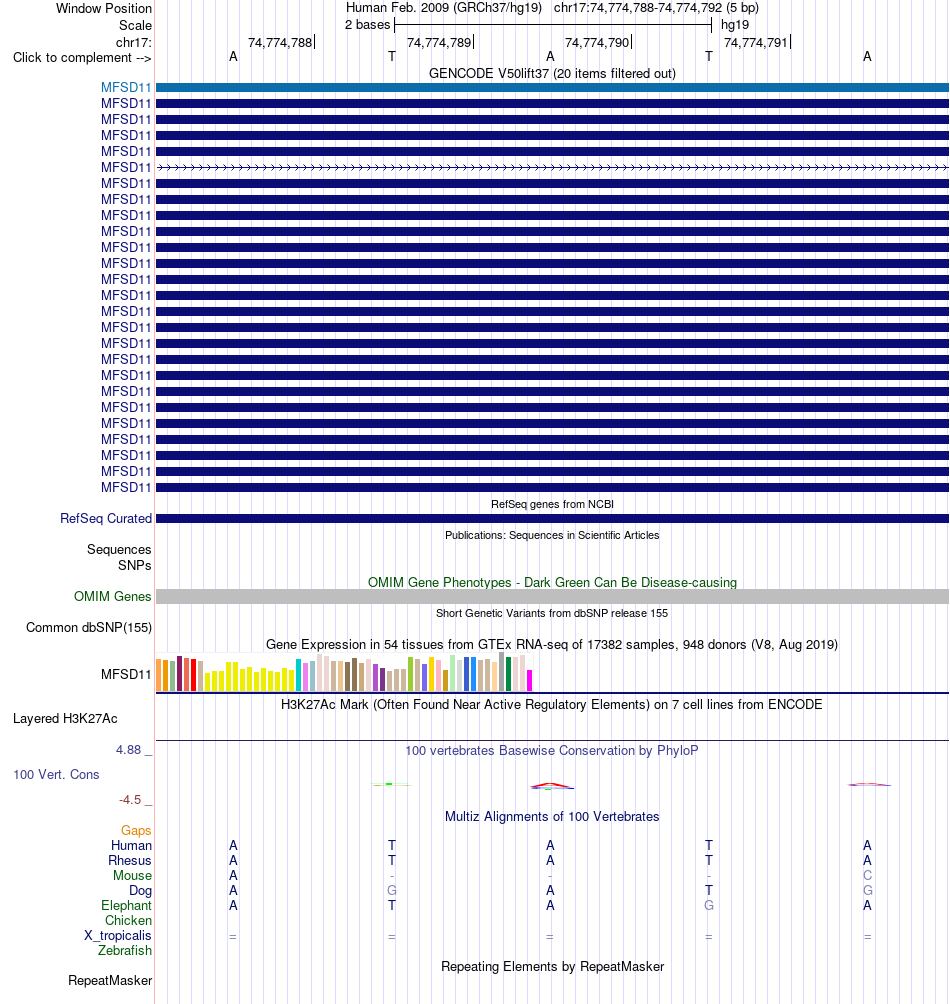Click the Window Position label

(x=104, y=8)
